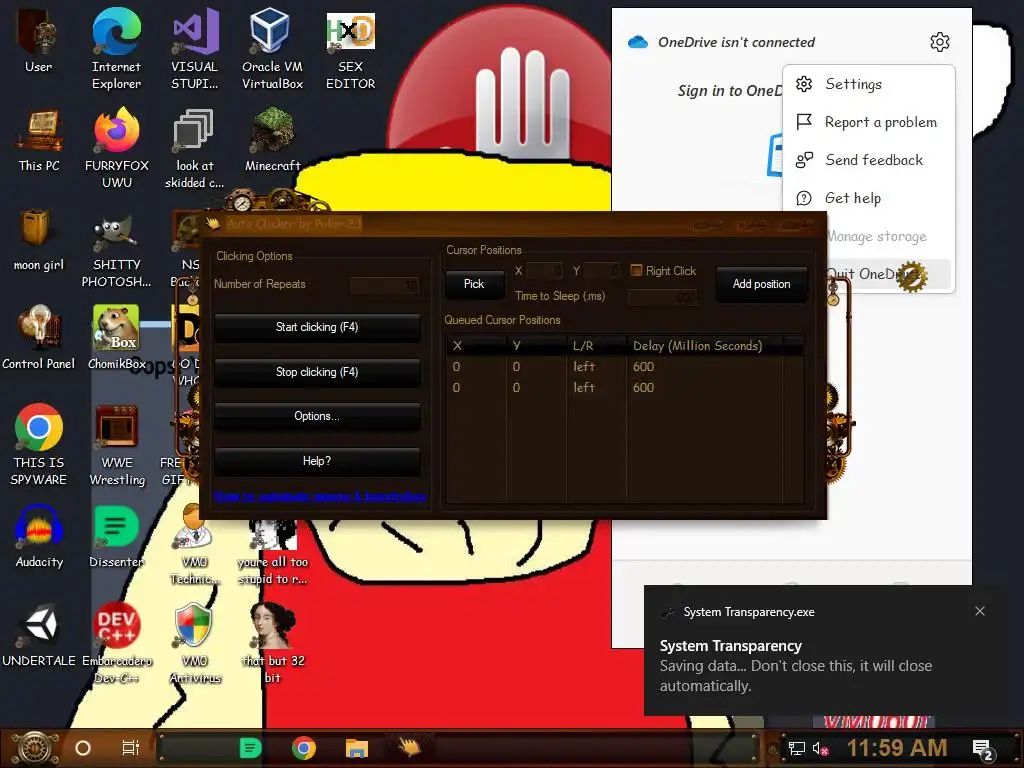Viewport: 1024px width, 768px height.
Task: Launch Internet Explorer Edge desktop icon
Action: pyautogui.click(x=116, y=49)
